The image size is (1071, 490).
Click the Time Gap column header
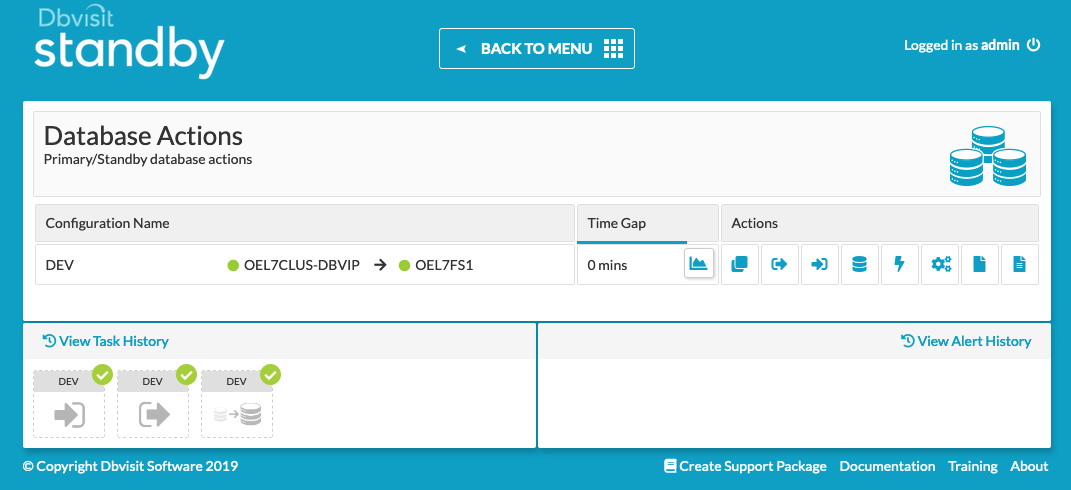tap(648, 223)
